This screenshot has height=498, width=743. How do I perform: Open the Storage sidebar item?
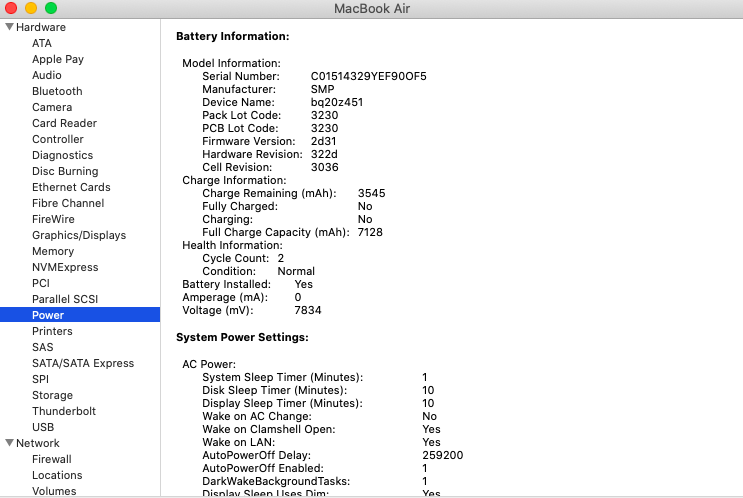coord(52,395)
